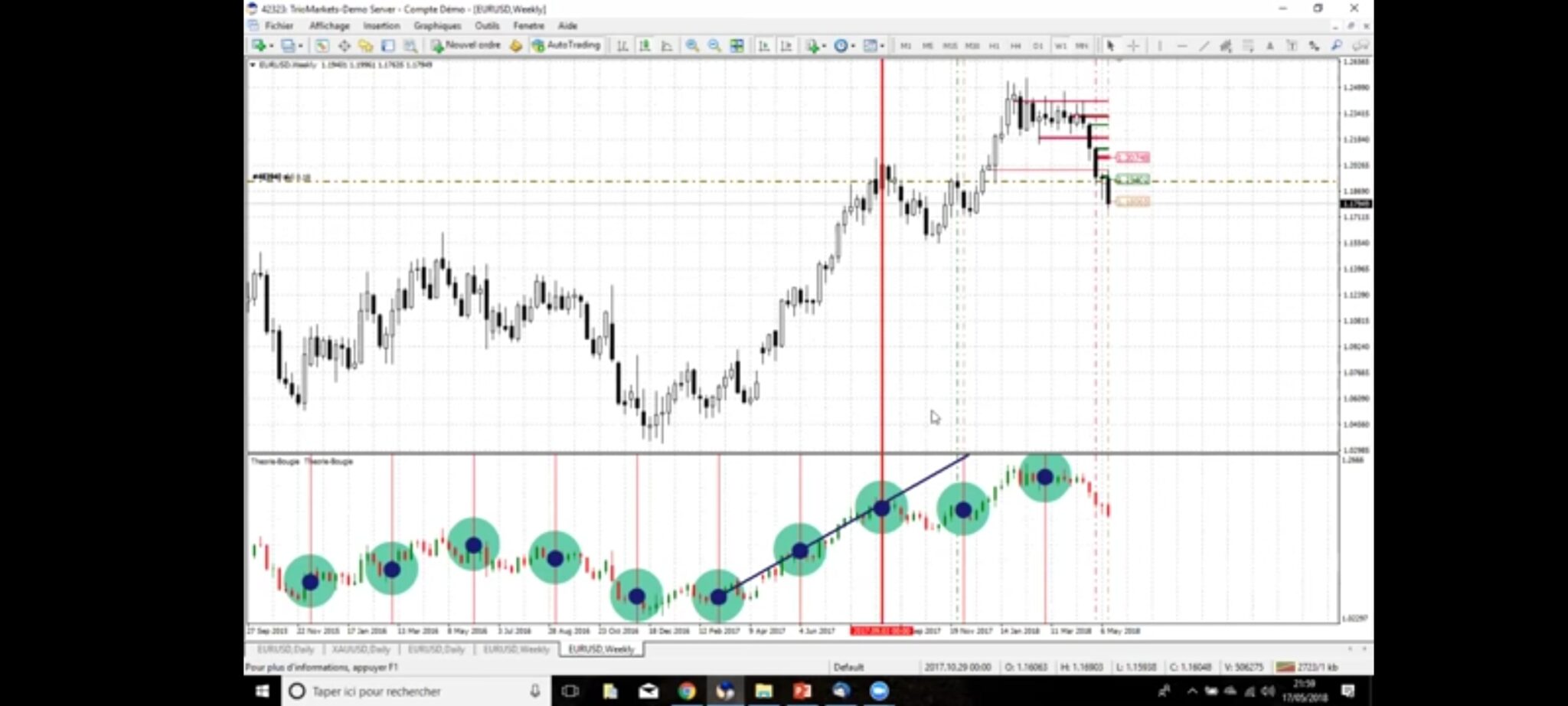Open the Windows Start menu
Screen dimensions: 1568x706
262,691
